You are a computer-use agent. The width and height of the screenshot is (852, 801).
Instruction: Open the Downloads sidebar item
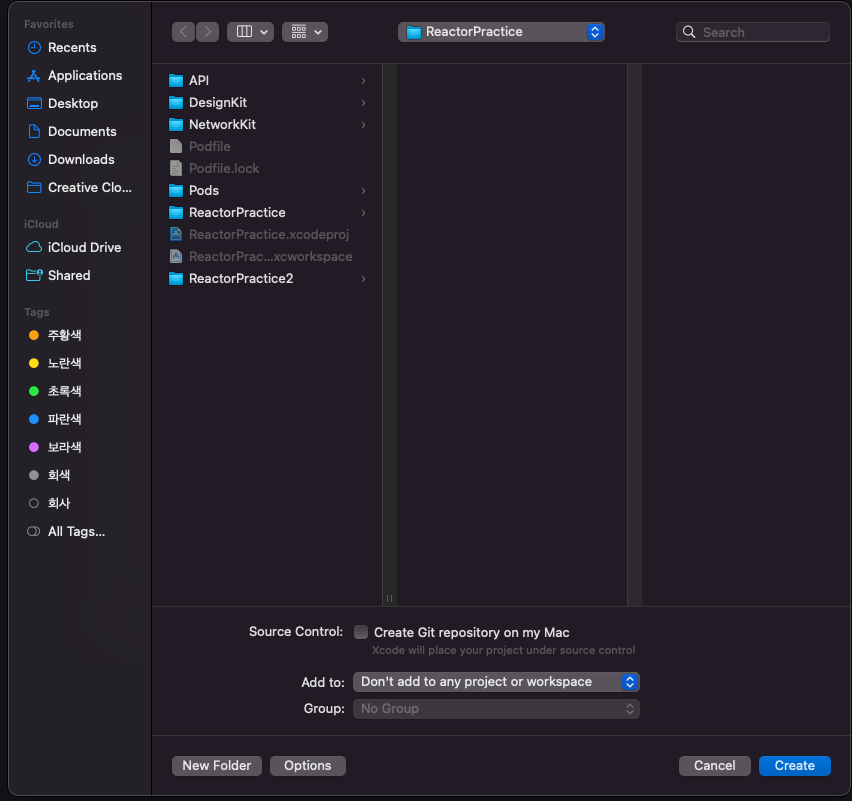pos(71,159)
